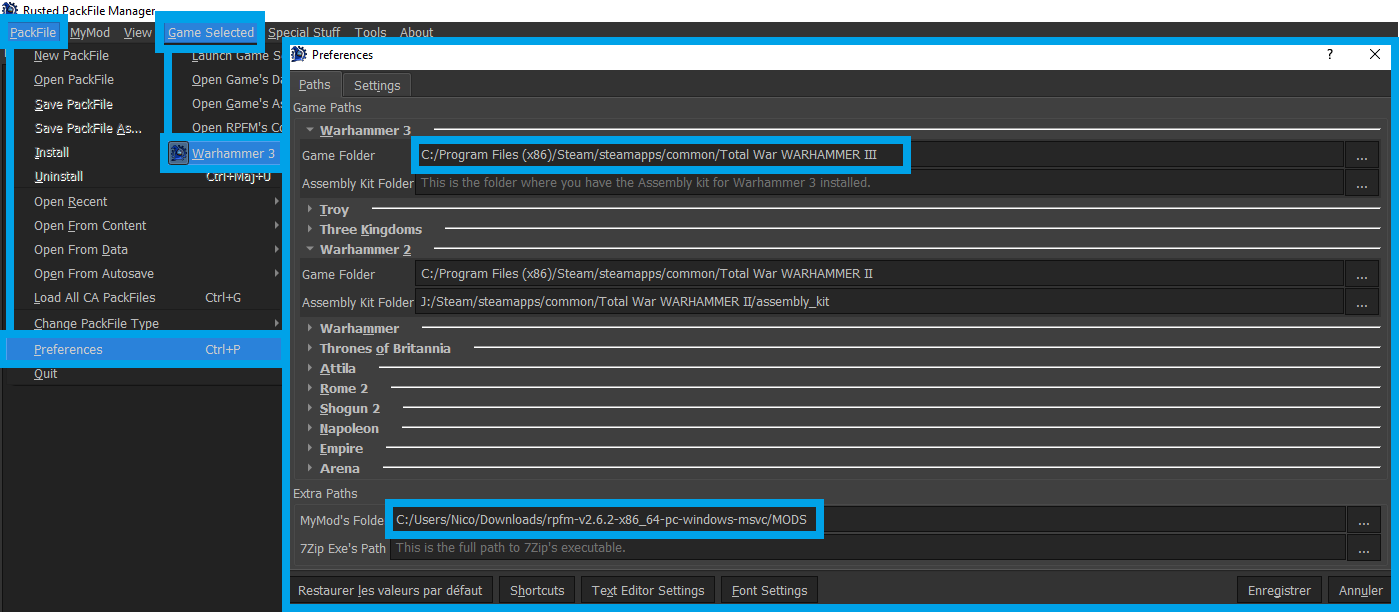Image resolution: width=1399 pixels, height=612 pixels.
Task: Click the Warhammer 2 Game Folder path field
Action: 879,274
